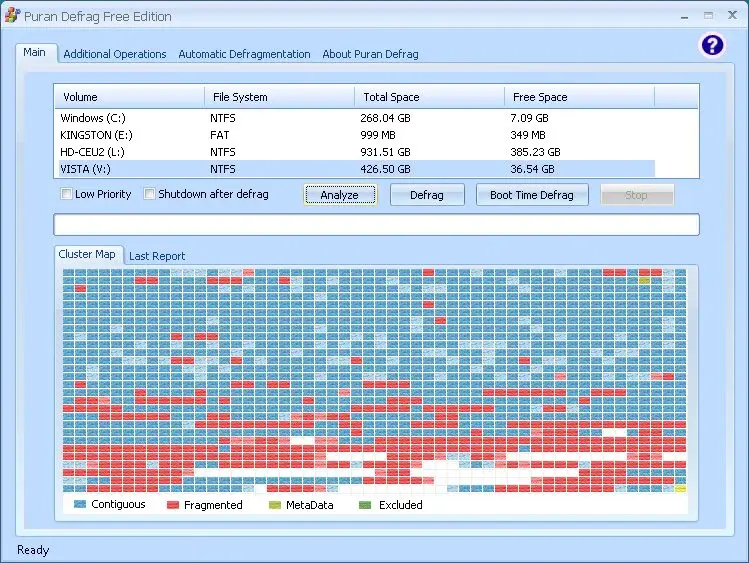Sort by the File System column header
This screenshot has height=563, width=749.
(279, 97)
